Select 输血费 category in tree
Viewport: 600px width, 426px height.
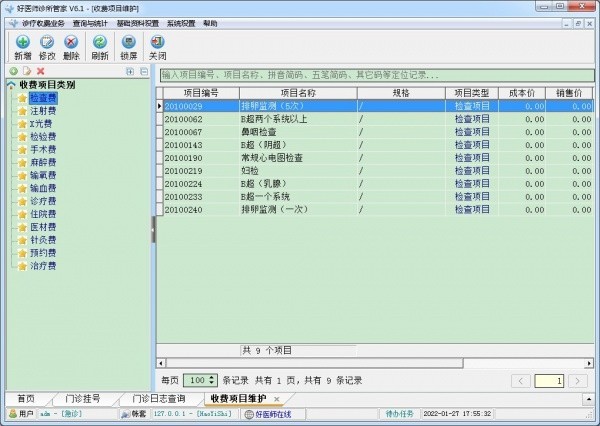[43, 188]
